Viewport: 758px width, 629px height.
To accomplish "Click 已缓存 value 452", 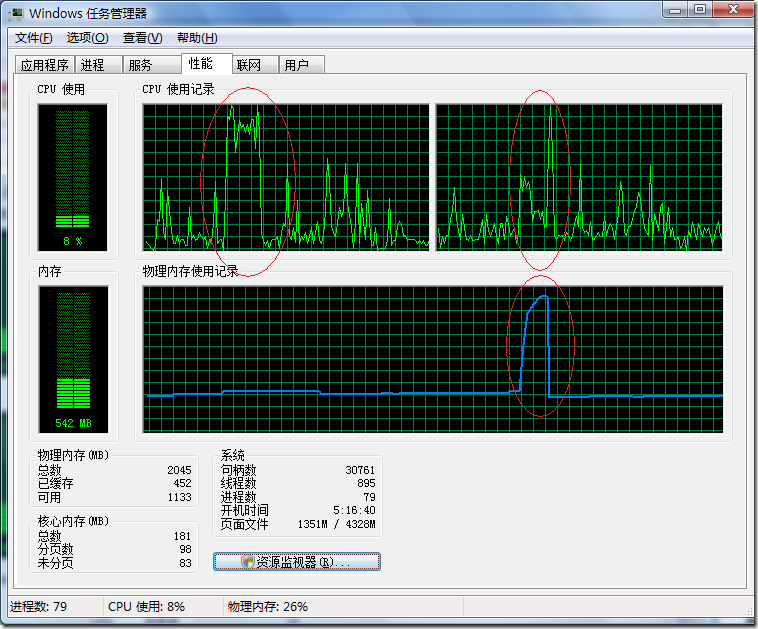I will [182, 483].
